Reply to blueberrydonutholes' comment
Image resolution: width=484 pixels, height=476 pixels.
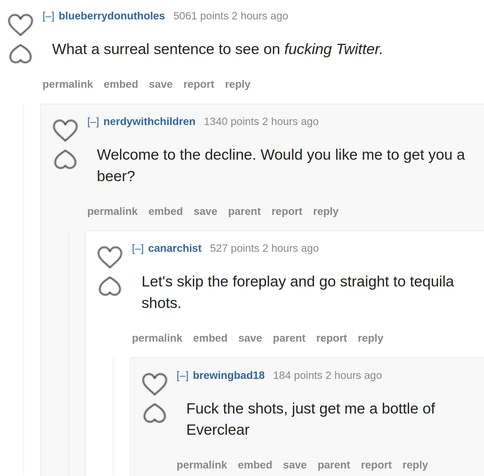(237, 84)
